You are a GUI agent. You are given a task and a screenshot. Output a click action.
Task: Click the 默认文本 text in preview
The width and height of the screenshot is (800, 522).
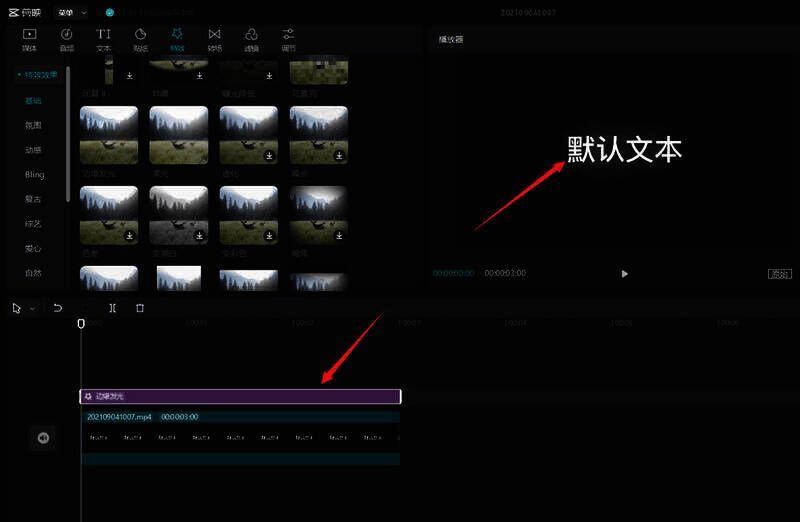point(624,150)
